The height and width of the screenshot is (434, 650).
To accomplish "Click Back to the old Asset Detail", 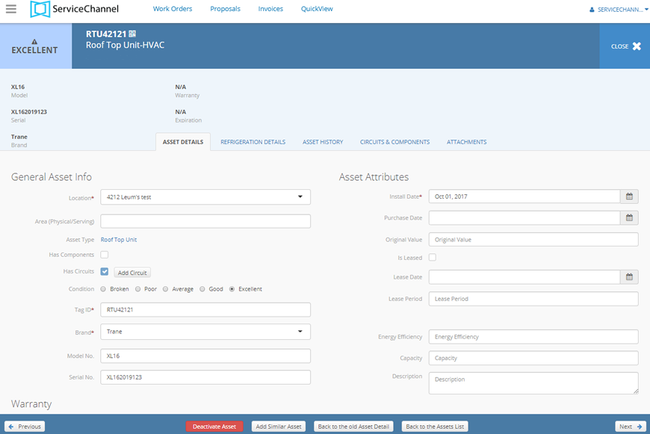I will pos(354,426).
